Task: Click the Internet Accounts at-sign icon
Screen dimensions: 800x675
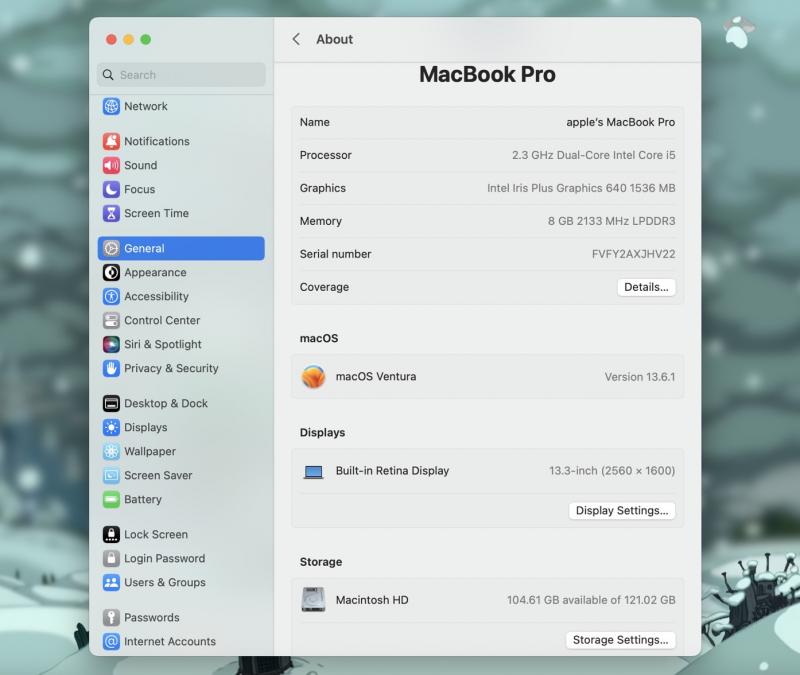Action: [111, 642]
